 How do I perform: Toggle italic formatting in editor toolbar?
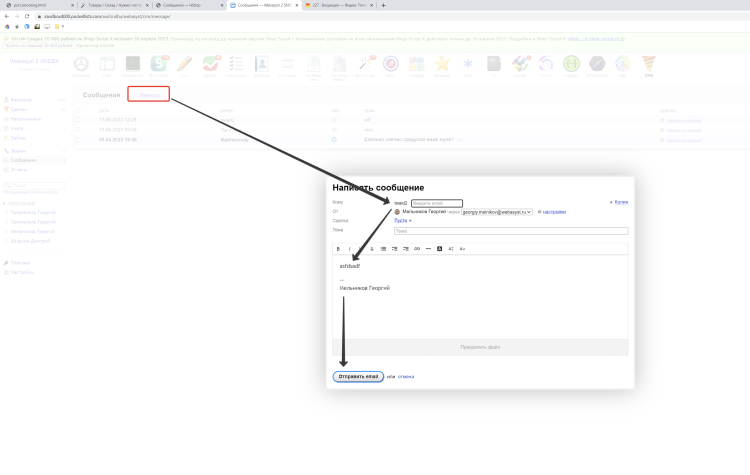[x=349, y=248]
